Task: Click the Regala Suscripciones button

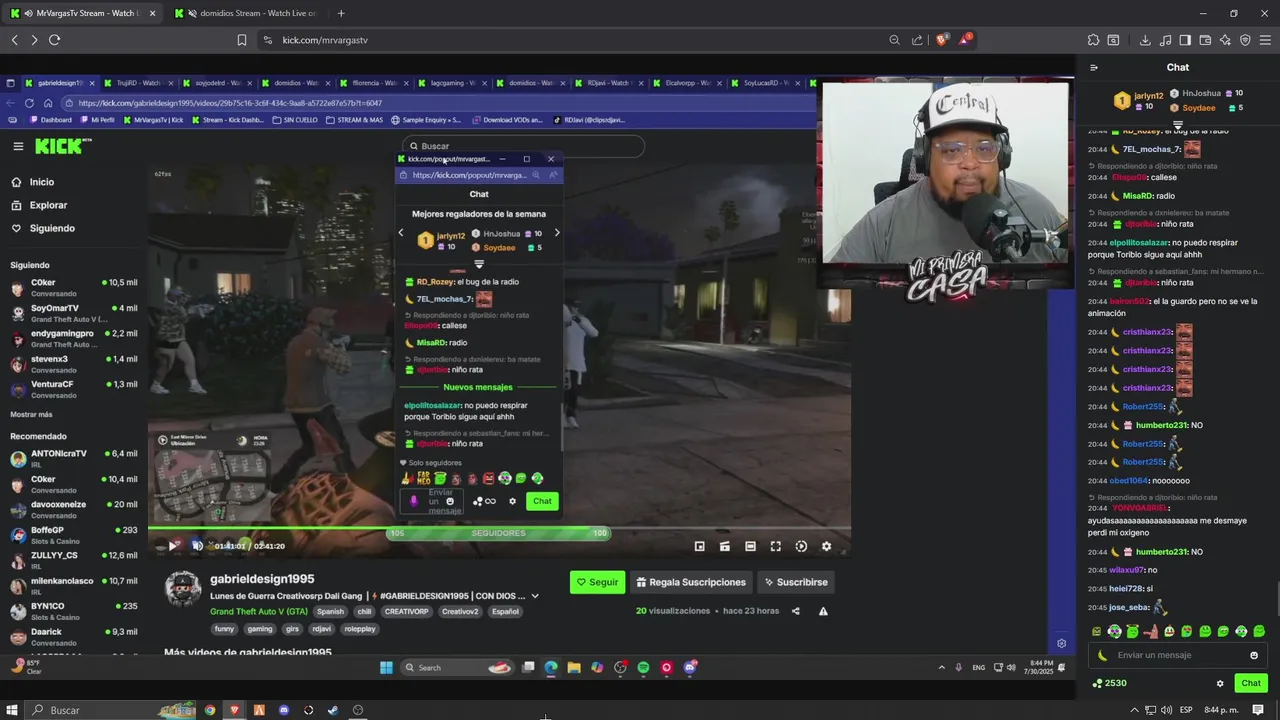Action: (690, 582)
